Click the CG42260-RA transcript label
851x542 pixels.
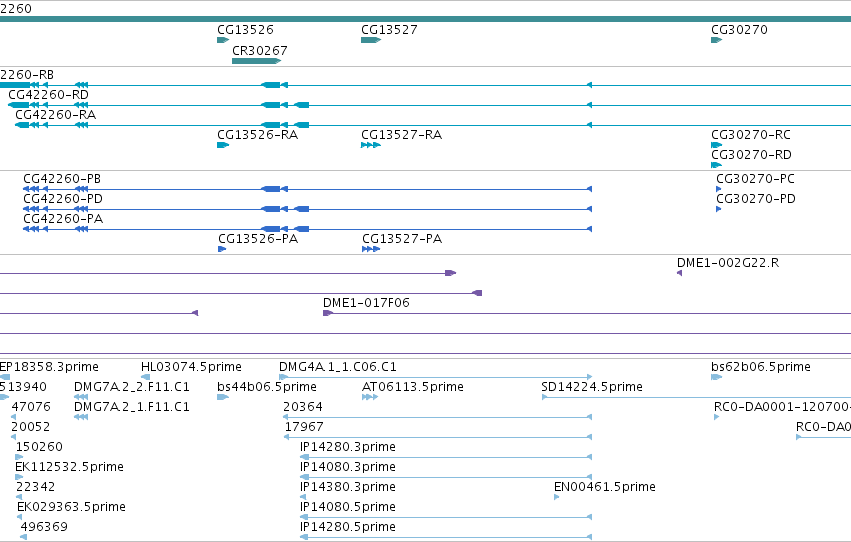[55, 114]
